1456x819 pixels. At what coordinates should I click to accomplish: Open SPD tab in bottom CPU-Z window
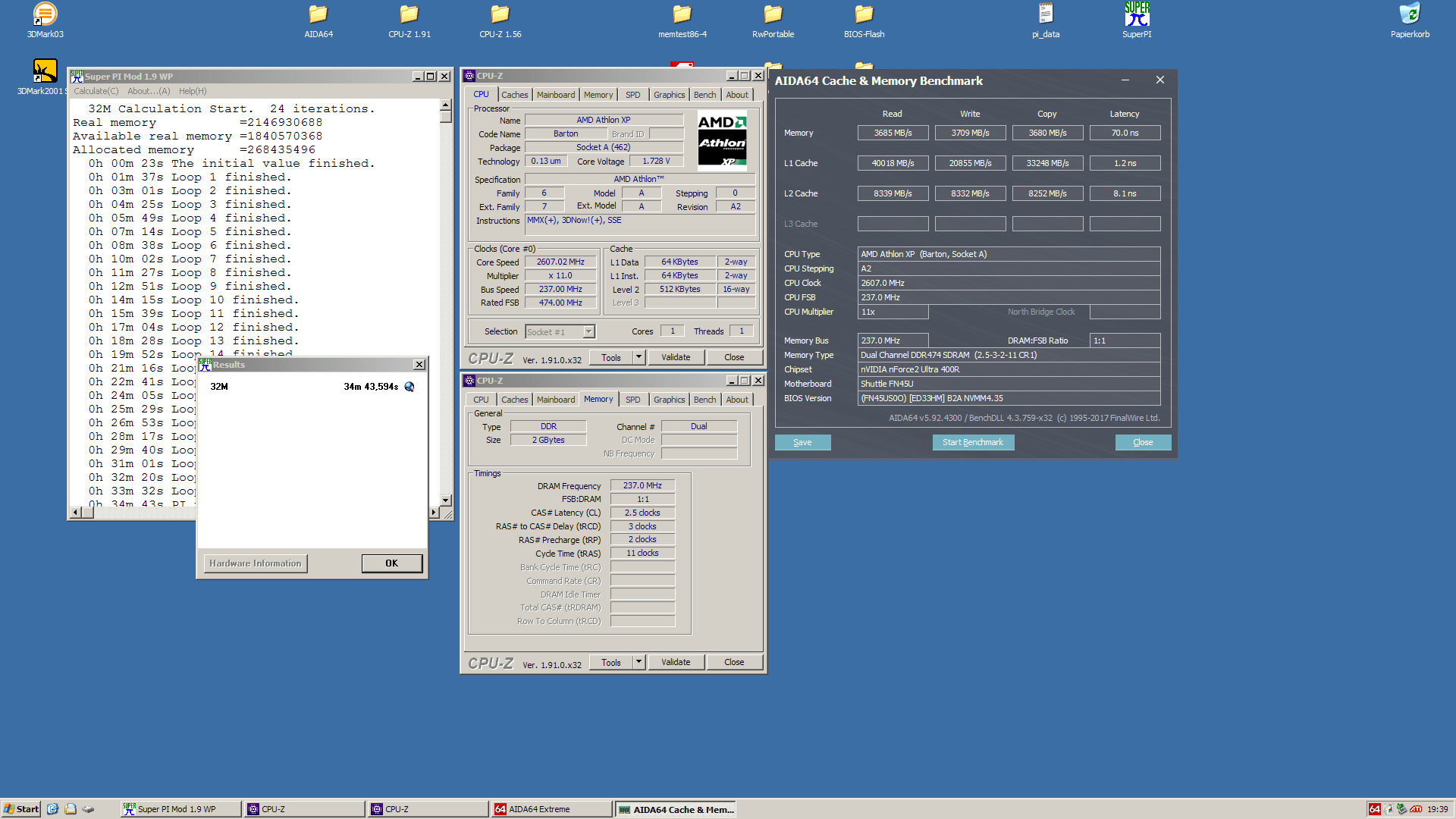coord(633,400)
